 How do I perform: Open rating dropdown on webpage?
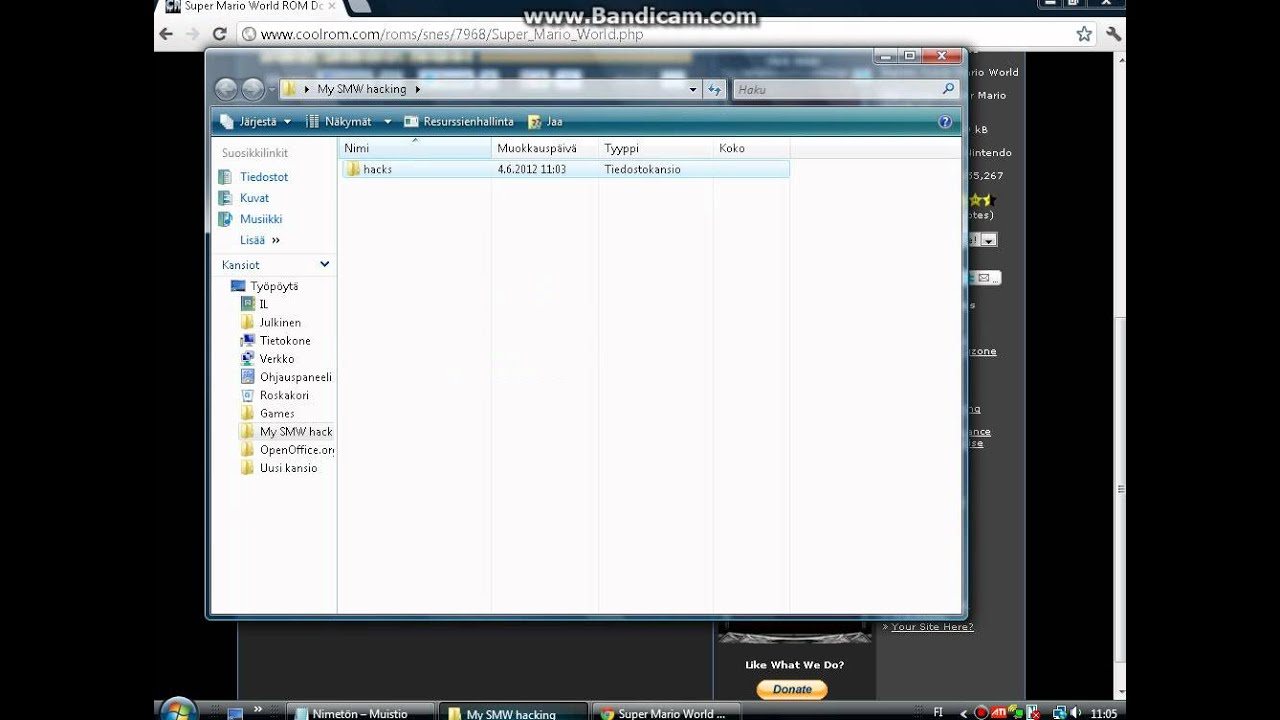(988, 240)
